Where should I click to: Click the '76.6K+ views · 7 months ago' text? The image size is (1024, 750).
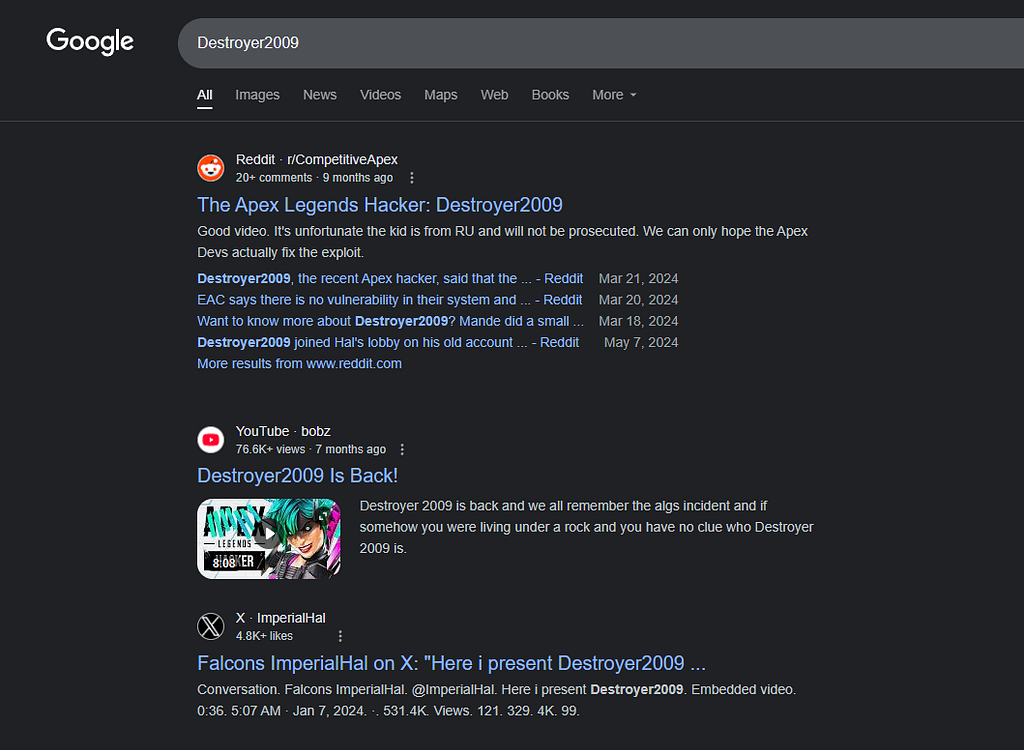pos(311,449)
